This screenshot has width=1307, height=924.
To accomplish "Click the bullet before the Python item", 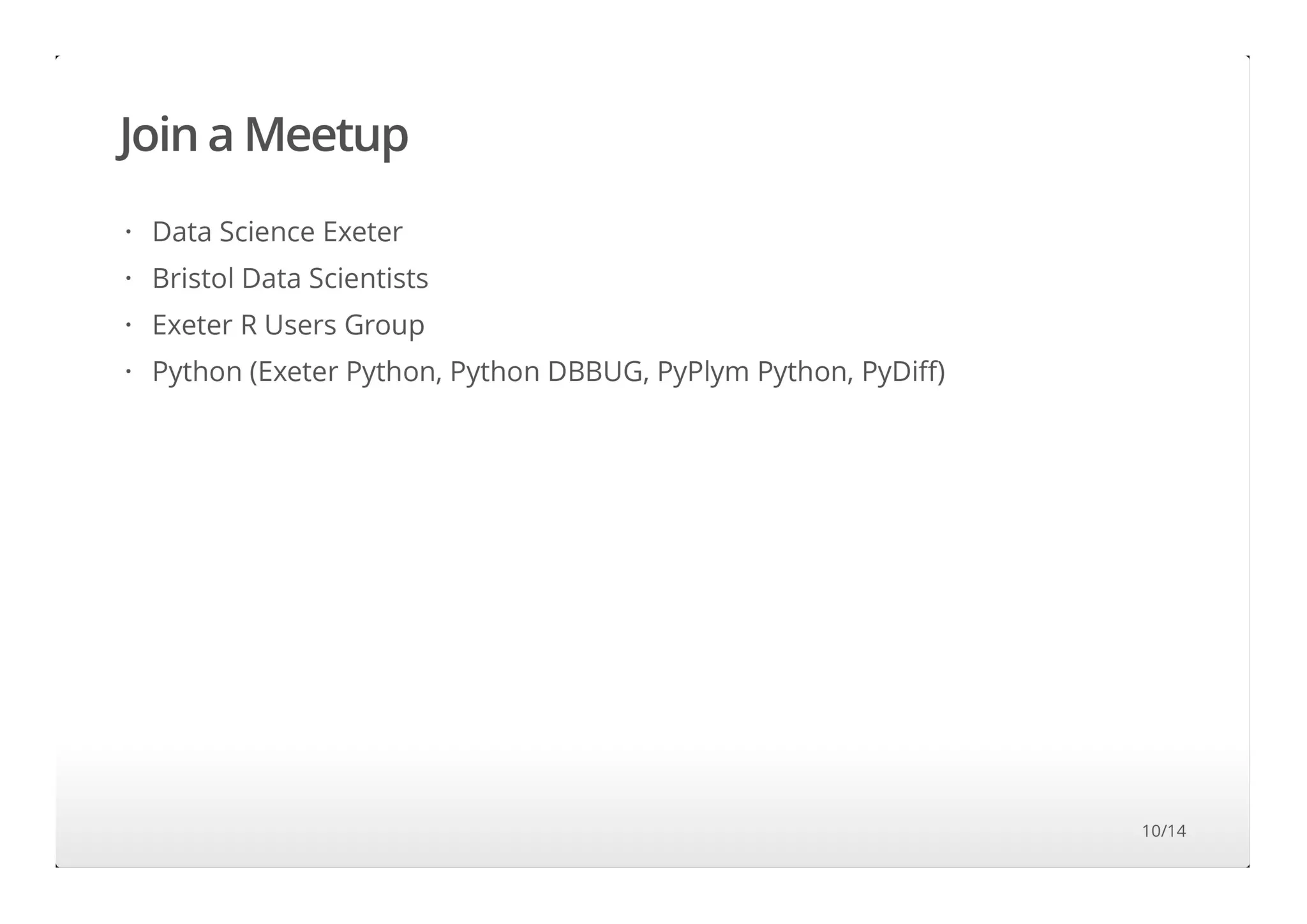I will 128,371.
